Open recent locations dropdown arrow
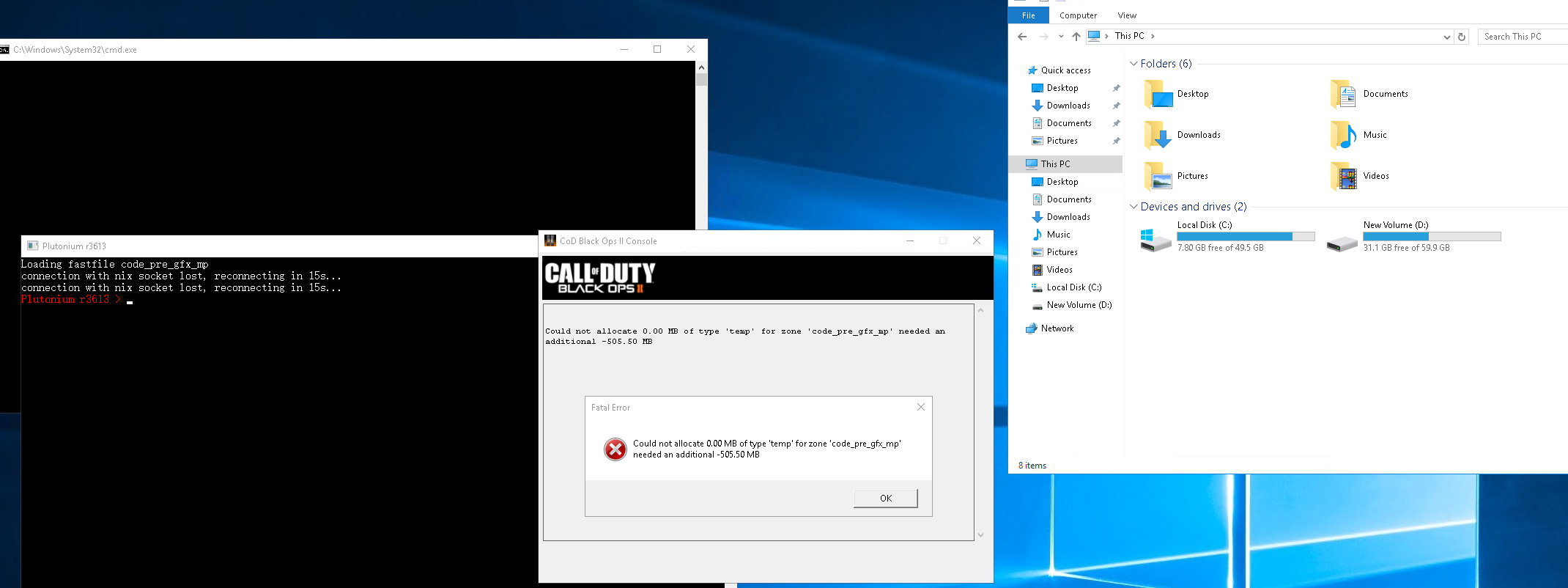 coord(1061,36)
